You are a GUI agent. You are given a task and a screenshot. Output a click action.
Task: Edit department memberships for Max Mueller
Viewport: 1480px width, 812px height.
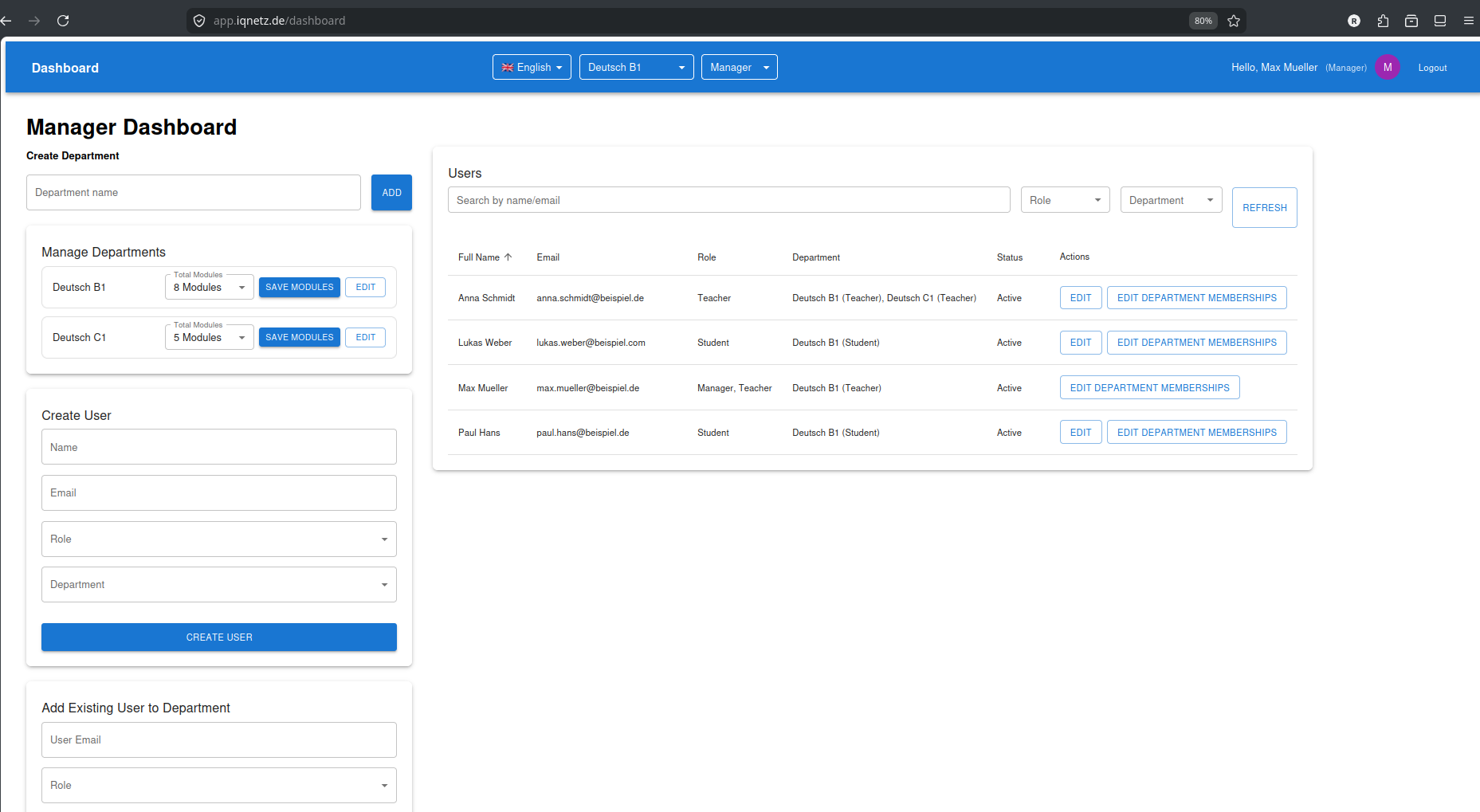(1149, 388)
